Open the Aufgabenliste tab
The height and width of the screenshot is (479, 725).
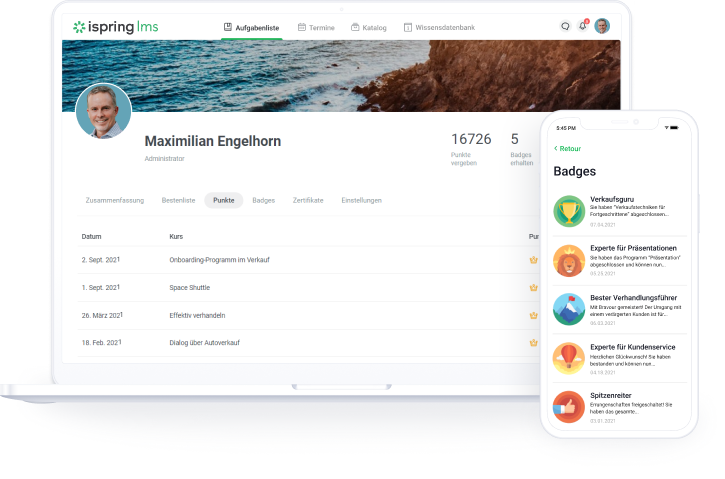coord(252,28)
